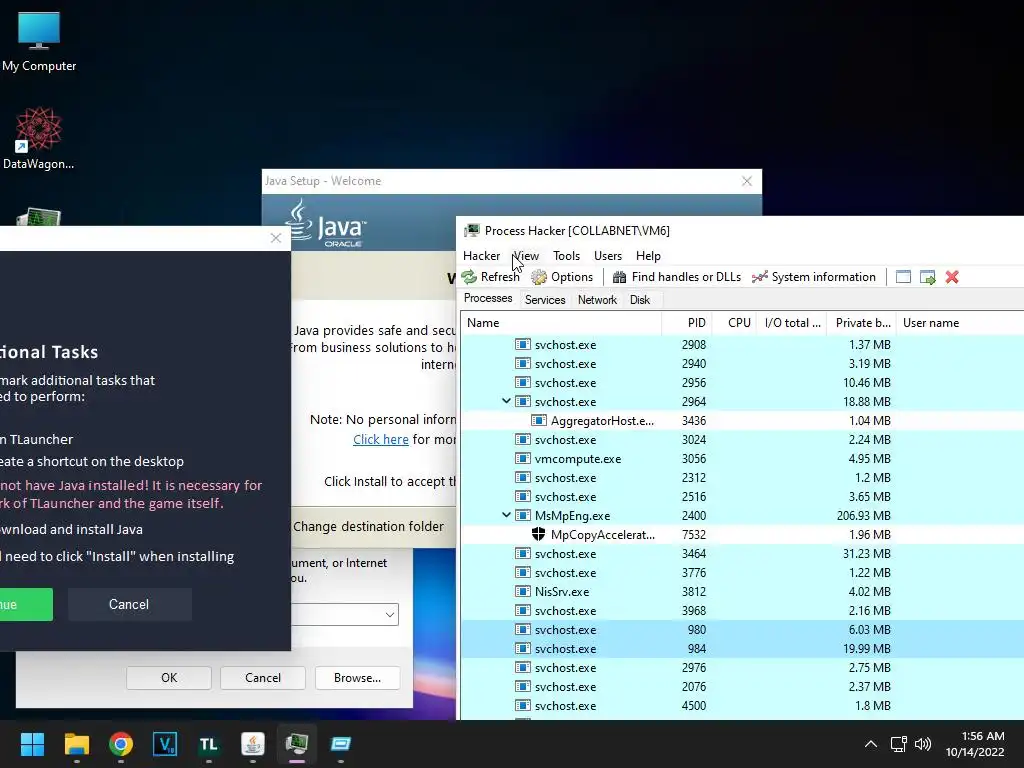Select svchost.exe with PID 2908
The width and height of the screenshot is (1024, 768).
click(742, 345)
